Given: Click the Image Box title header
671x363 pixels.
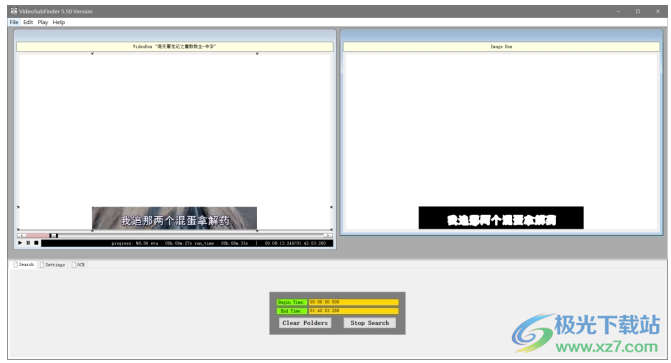Looking at the screenshot, I should [x=501, y=46].
